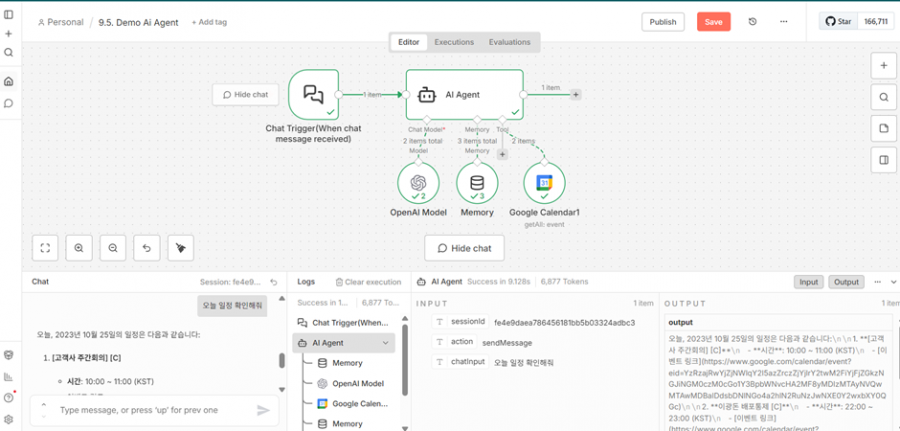
Task: Click the add node plus button on right
Action: 883,65
